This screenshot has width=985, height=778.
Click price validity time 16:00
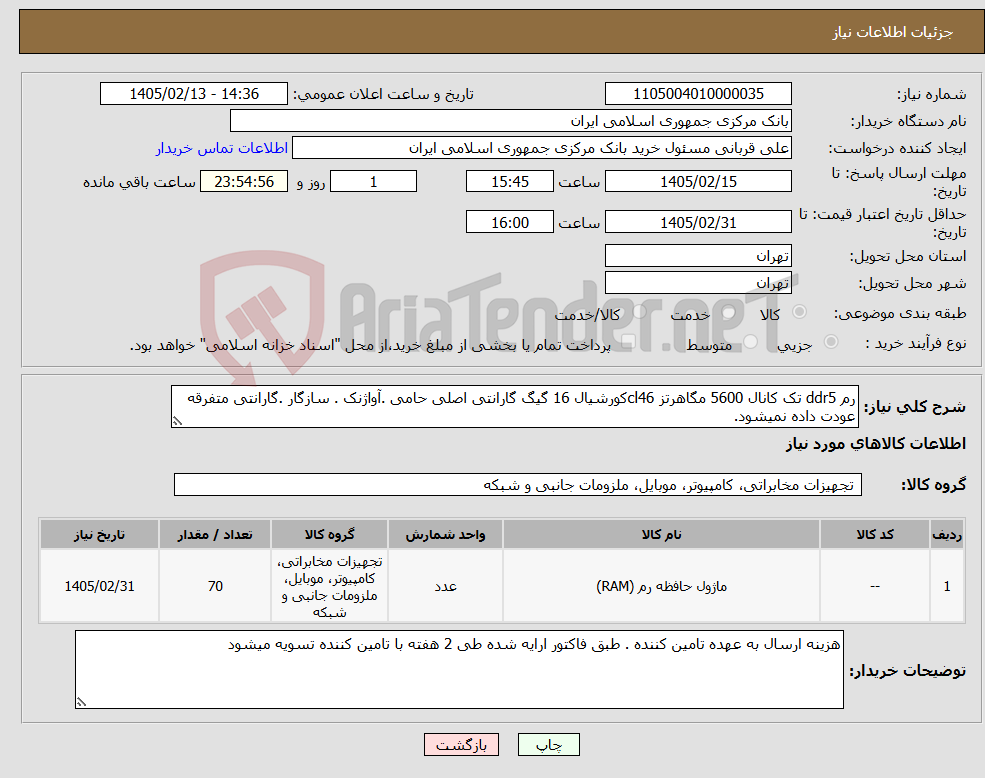click(509, 222)
